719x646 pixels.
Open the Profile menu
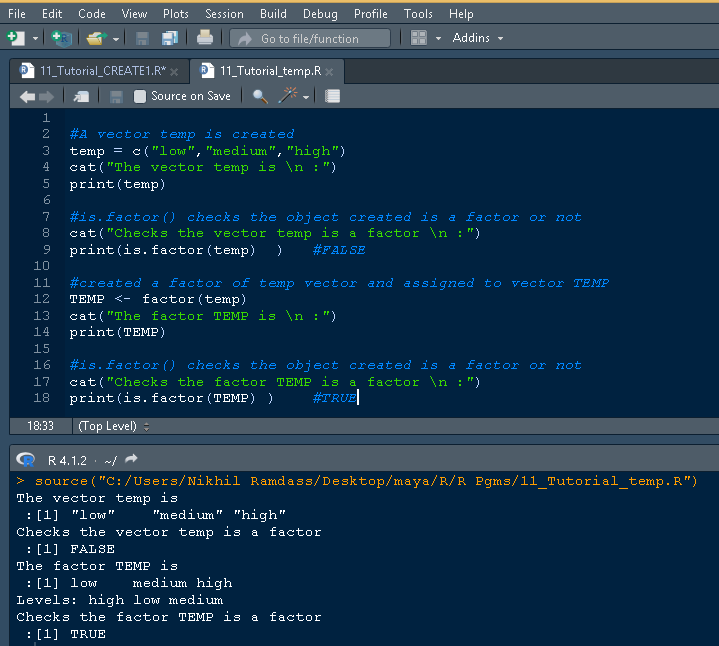click(x=371, y=14)
